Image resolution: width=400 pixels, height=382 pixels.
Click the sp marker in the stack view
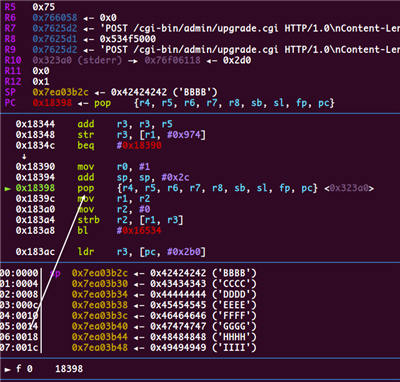55,273
